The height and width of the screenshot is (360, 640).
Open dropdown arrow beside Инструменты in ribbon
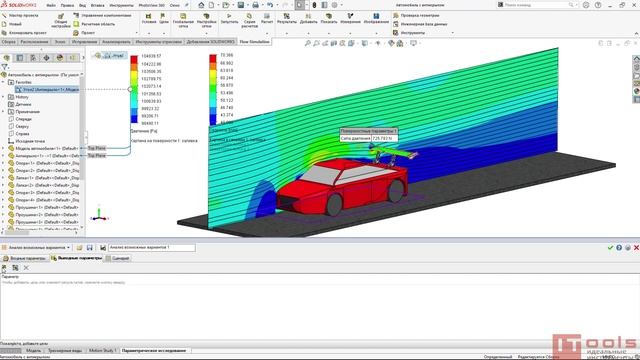point(452,33)
